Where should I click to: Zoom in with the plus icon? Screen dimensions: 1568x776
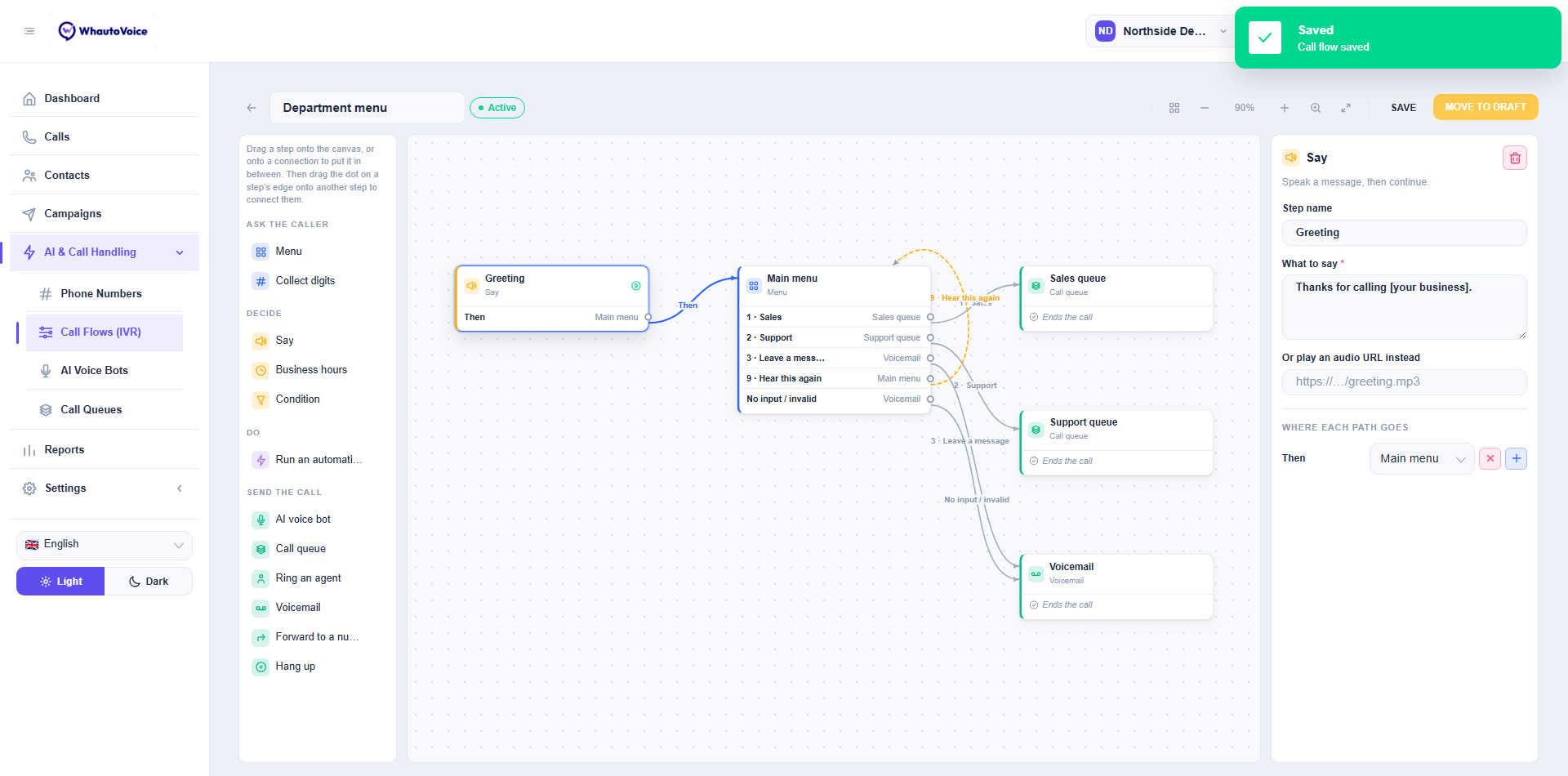pos(1285,108)
